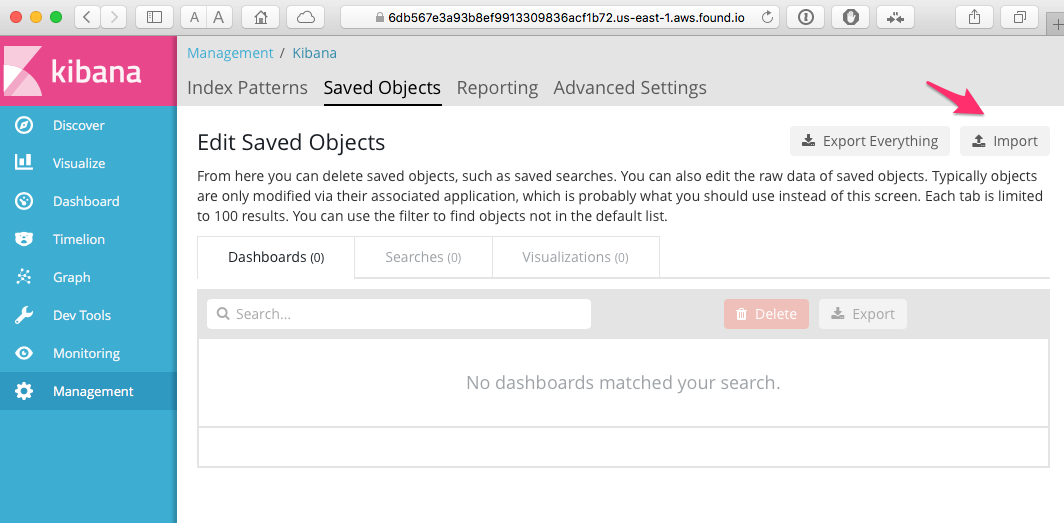The image size is (1064, 523).
Task: Open Safari Share button
Action: 974,18
